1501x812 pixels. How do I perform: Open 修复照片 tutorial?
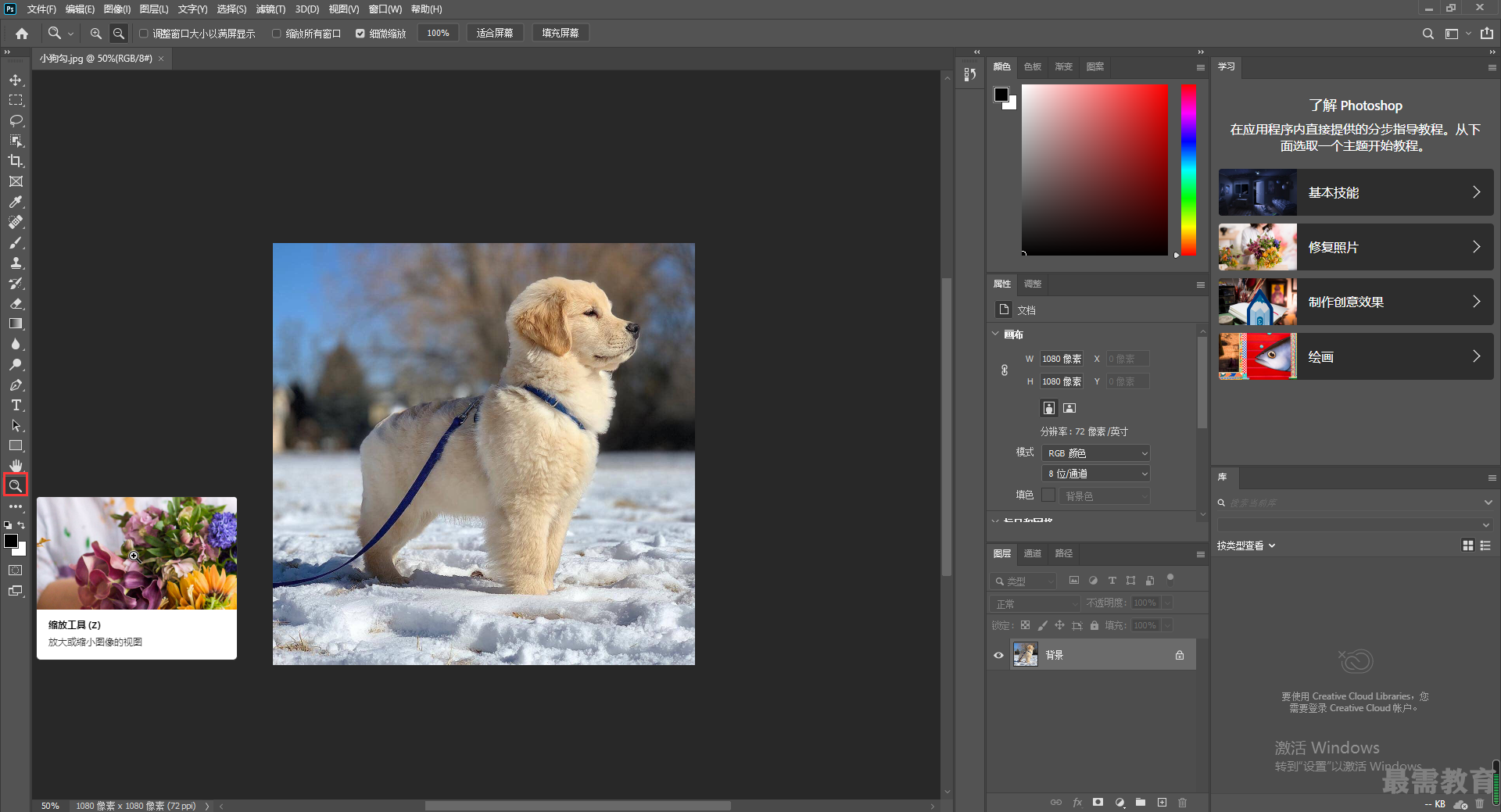point(1356,247)
